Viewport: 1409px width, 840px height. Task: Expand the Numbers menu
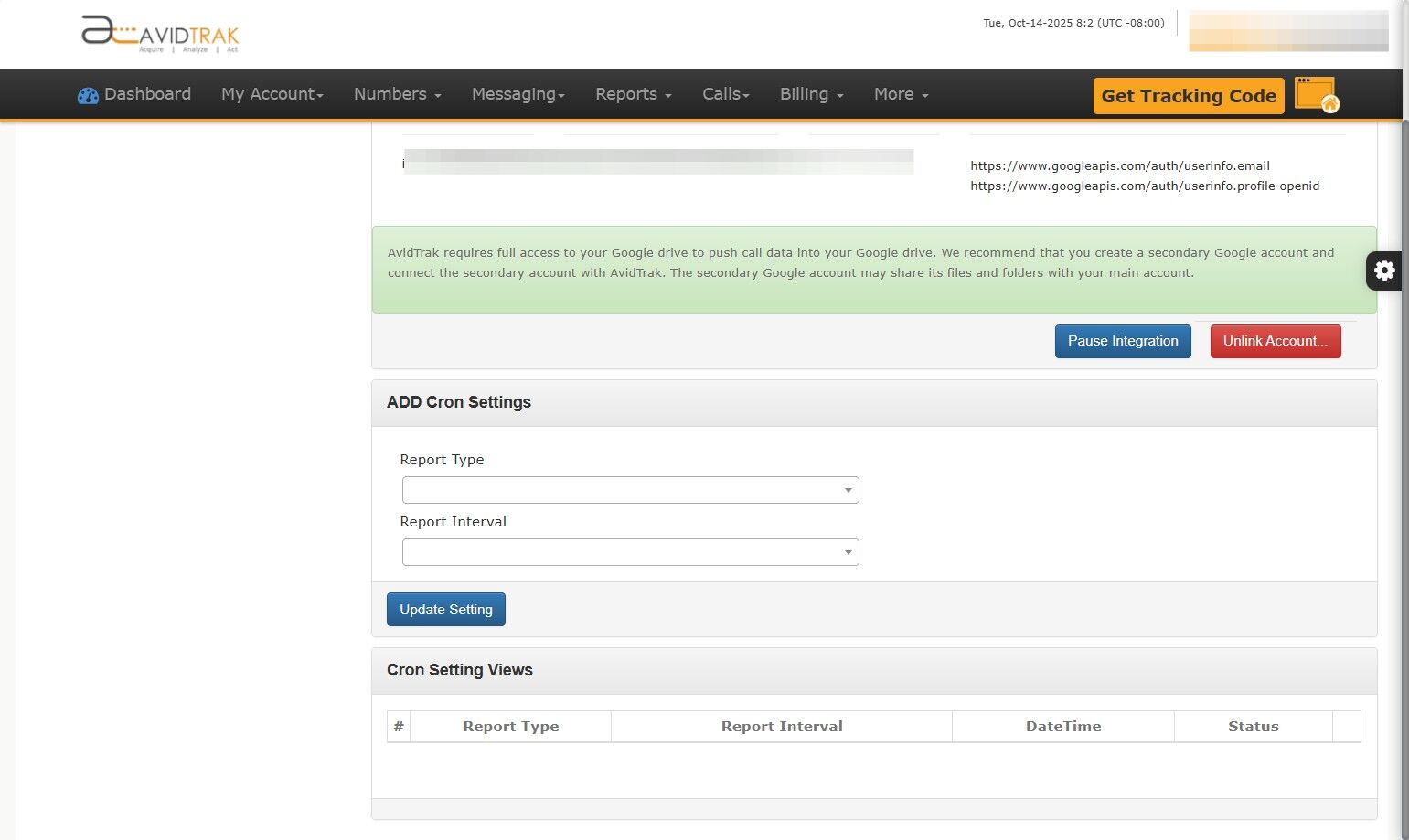pyautogui.click(x=398, y=94)
